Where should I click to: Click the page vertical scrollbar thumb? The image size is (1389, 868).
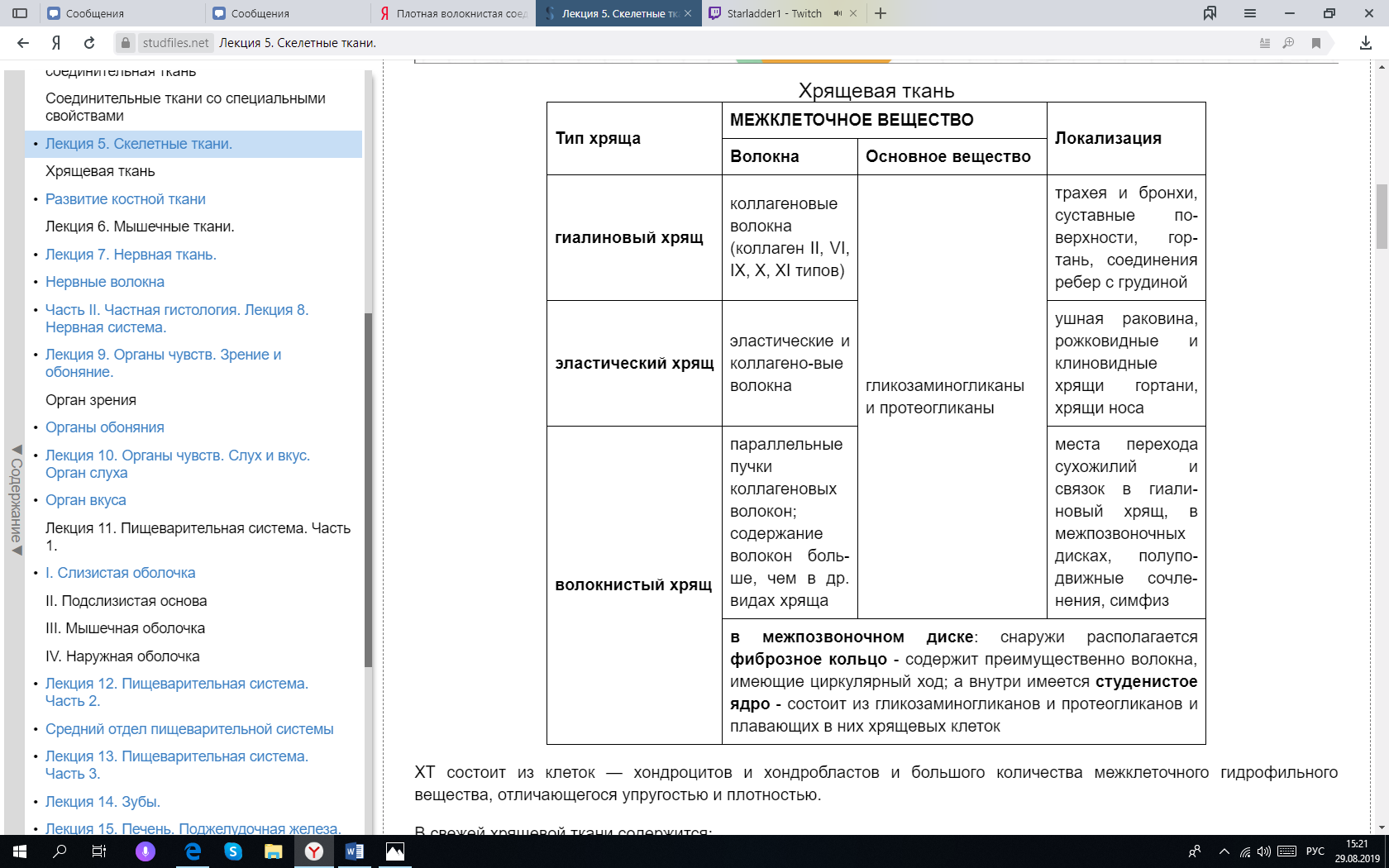[1382, 217]
